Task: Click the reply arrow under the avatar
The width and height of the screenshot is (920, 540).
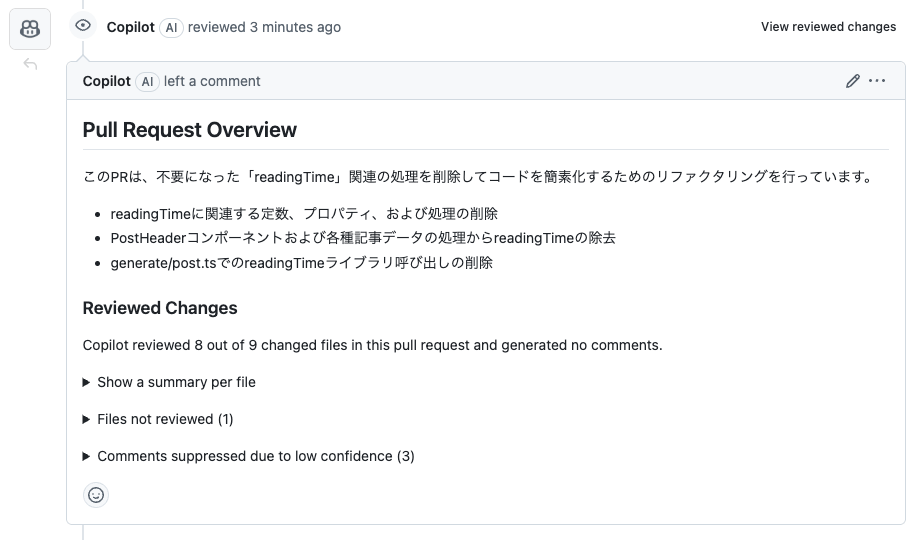Action: coord(30,64)
